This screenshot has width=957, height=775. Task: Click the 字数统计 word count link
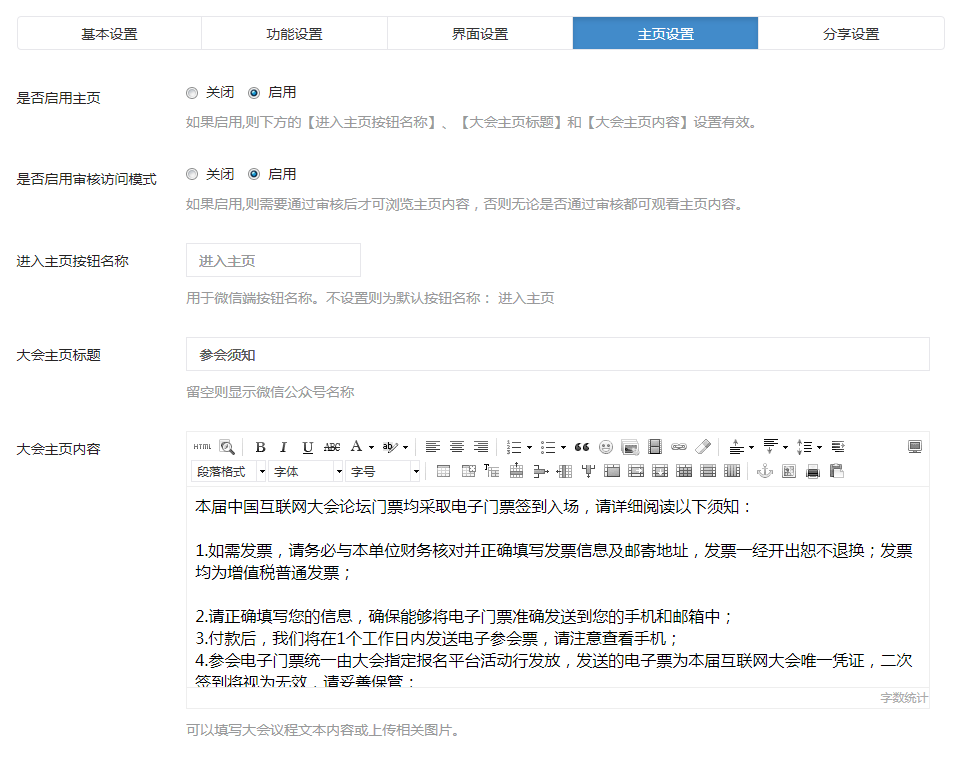903,697
